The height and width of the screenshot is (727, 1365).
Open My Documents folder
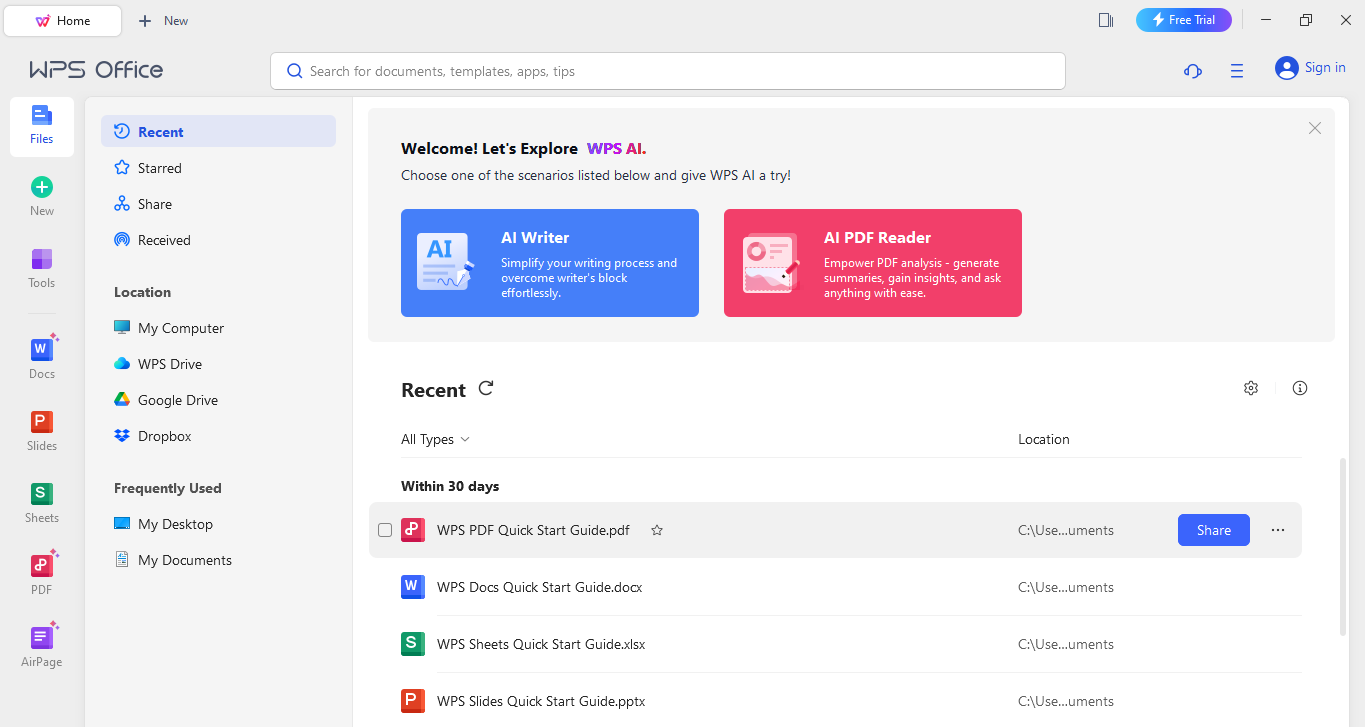218,560
